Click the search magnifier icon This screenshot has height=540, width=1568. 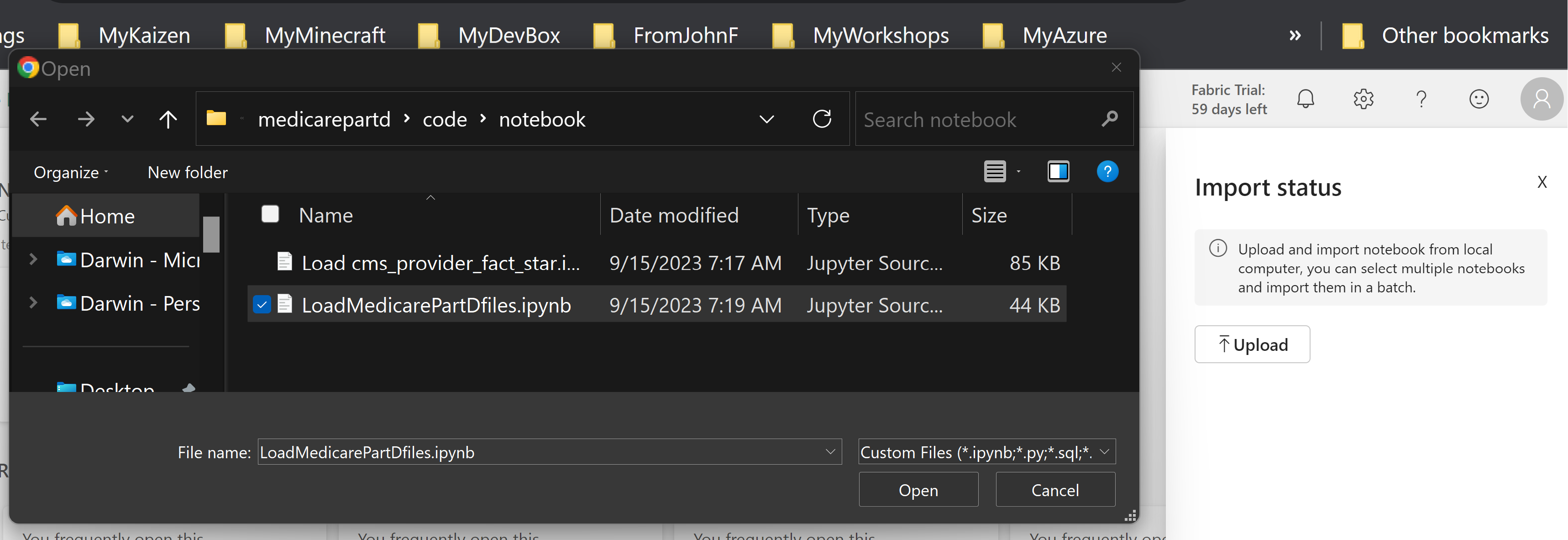[x=1109, y=119]
